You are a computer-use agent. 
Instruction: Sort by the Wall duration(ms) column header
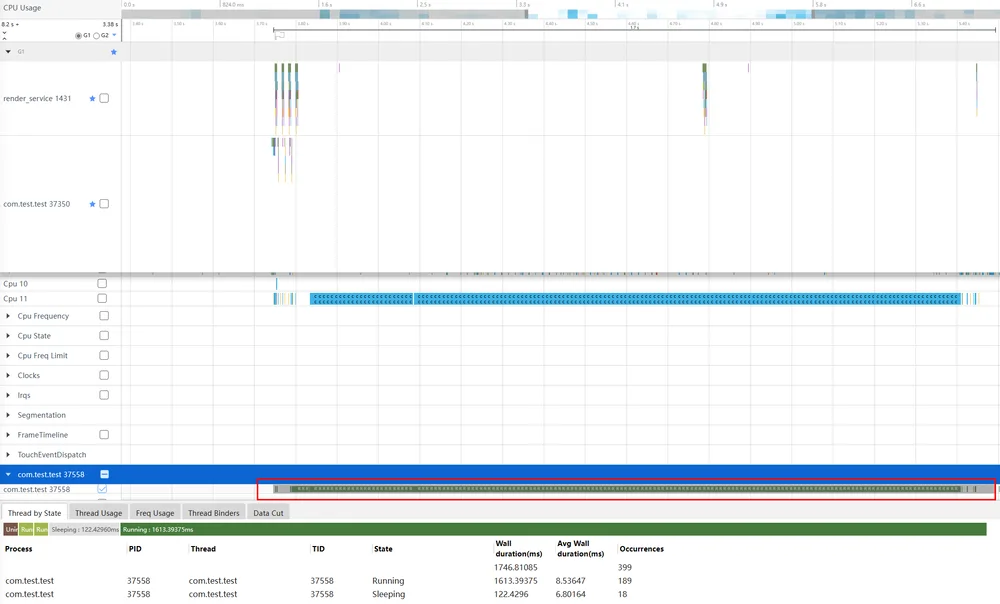(x=518, y=549)
